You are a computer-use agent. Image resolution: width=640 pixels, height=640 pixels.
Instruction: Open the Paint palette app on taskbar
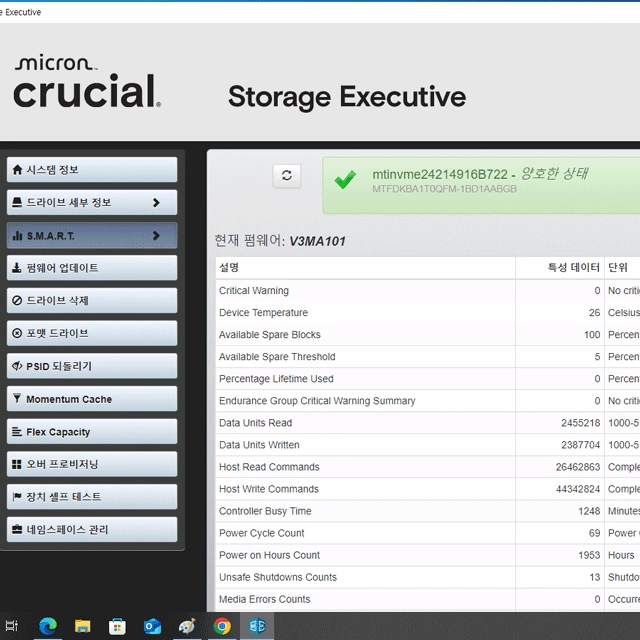pyautogui.click(x=187, y=626)
